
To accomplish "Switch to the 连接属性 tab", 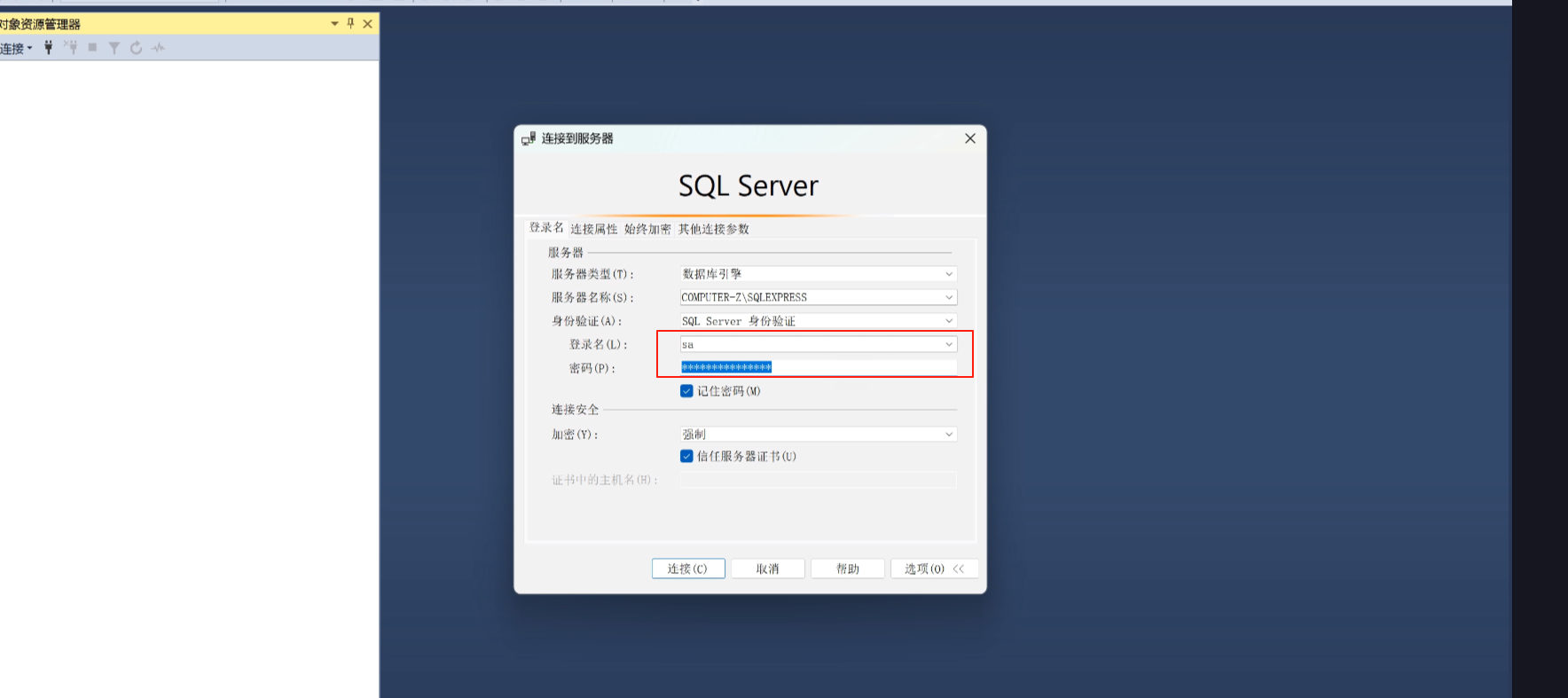I will pyautogui.click(x=594, y=229).
